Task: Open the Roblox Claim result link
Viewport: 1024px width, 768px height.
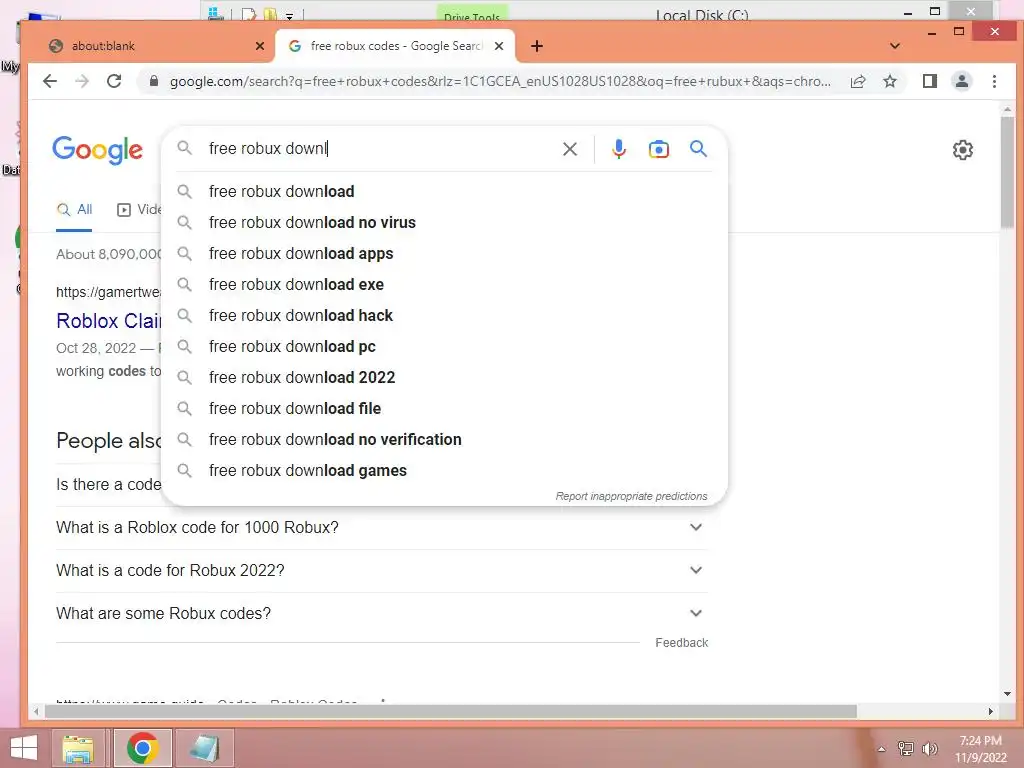Action: tap(108, 321)
